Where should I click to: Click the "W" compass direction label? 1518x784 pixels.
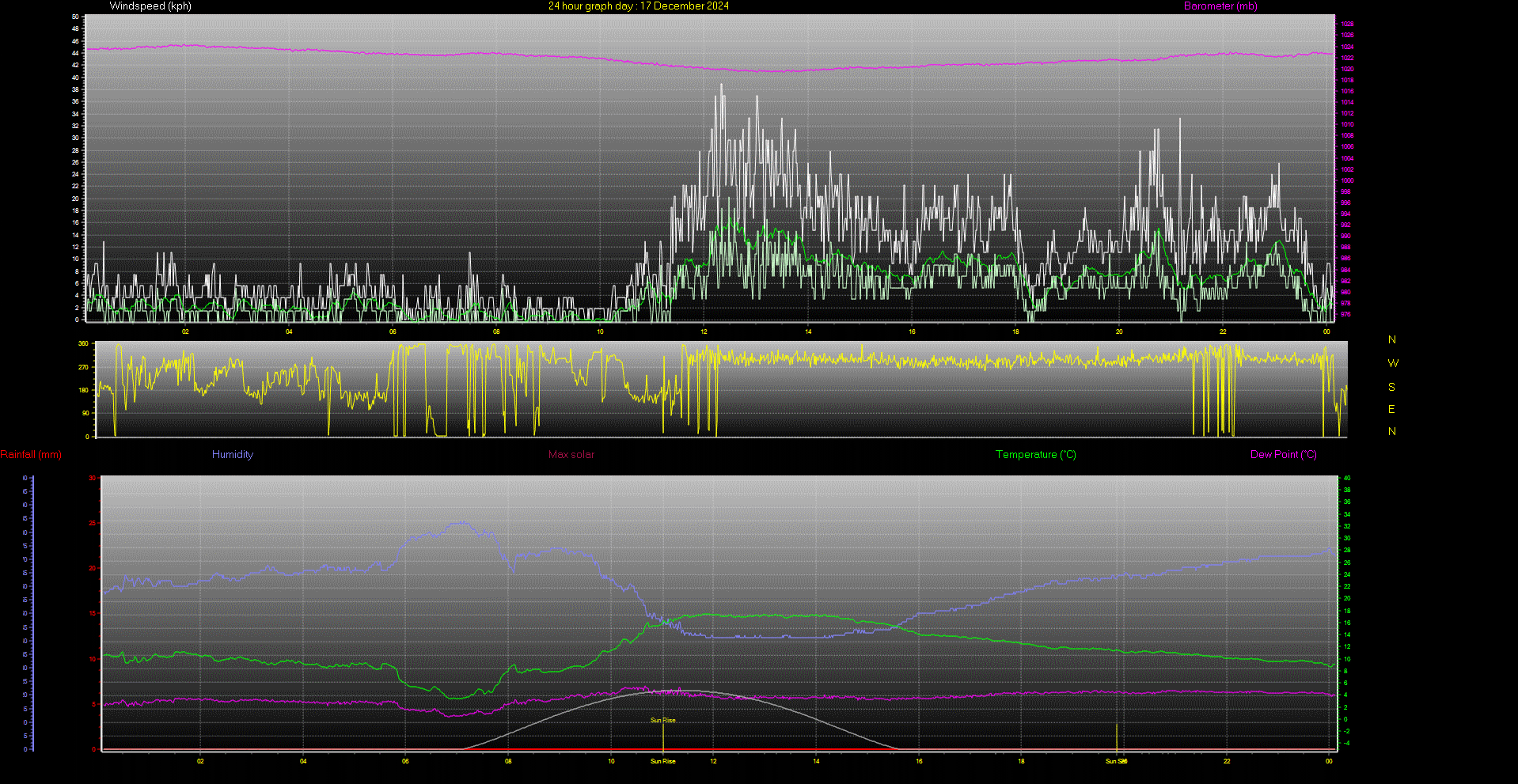coord(1393,364)
